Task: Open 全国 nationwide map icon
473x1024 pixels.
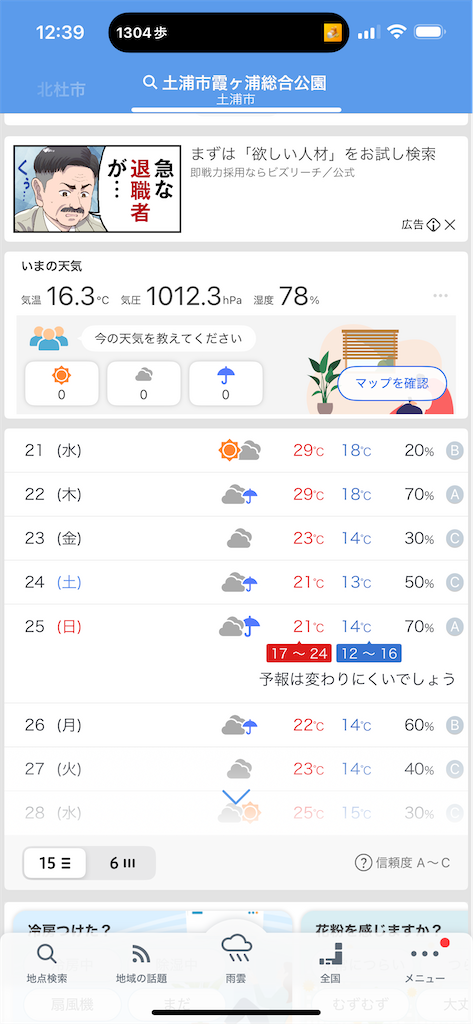Action: 331,963
